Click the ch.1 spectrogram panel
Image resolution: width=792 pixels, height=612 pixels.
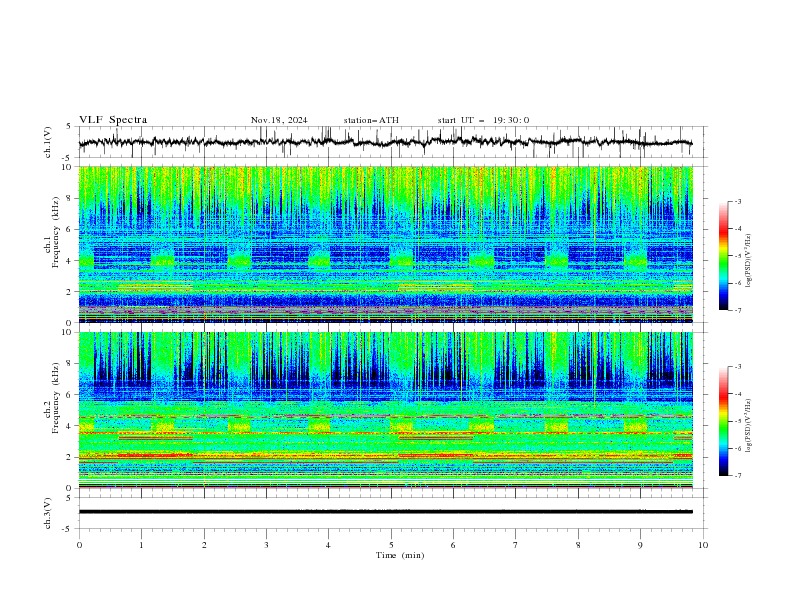[x=385, y=244]
